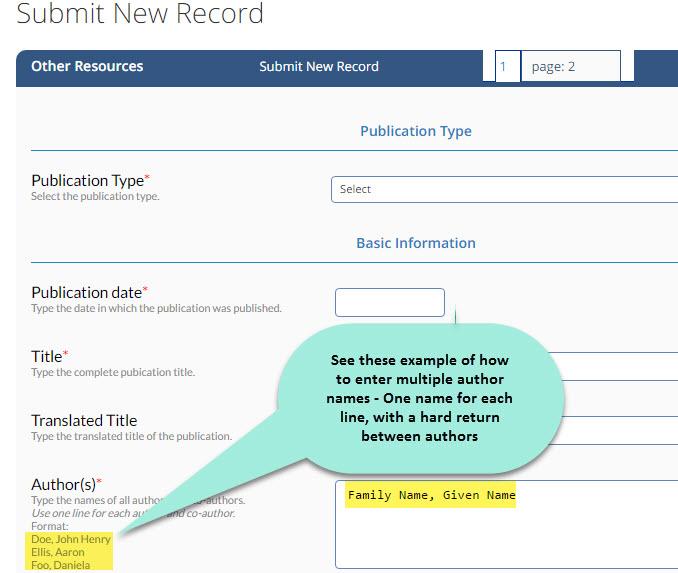The width and height of the screenshot is (678, 573).
Task: Go to page 1 box
Action: [x=507, y=67]
